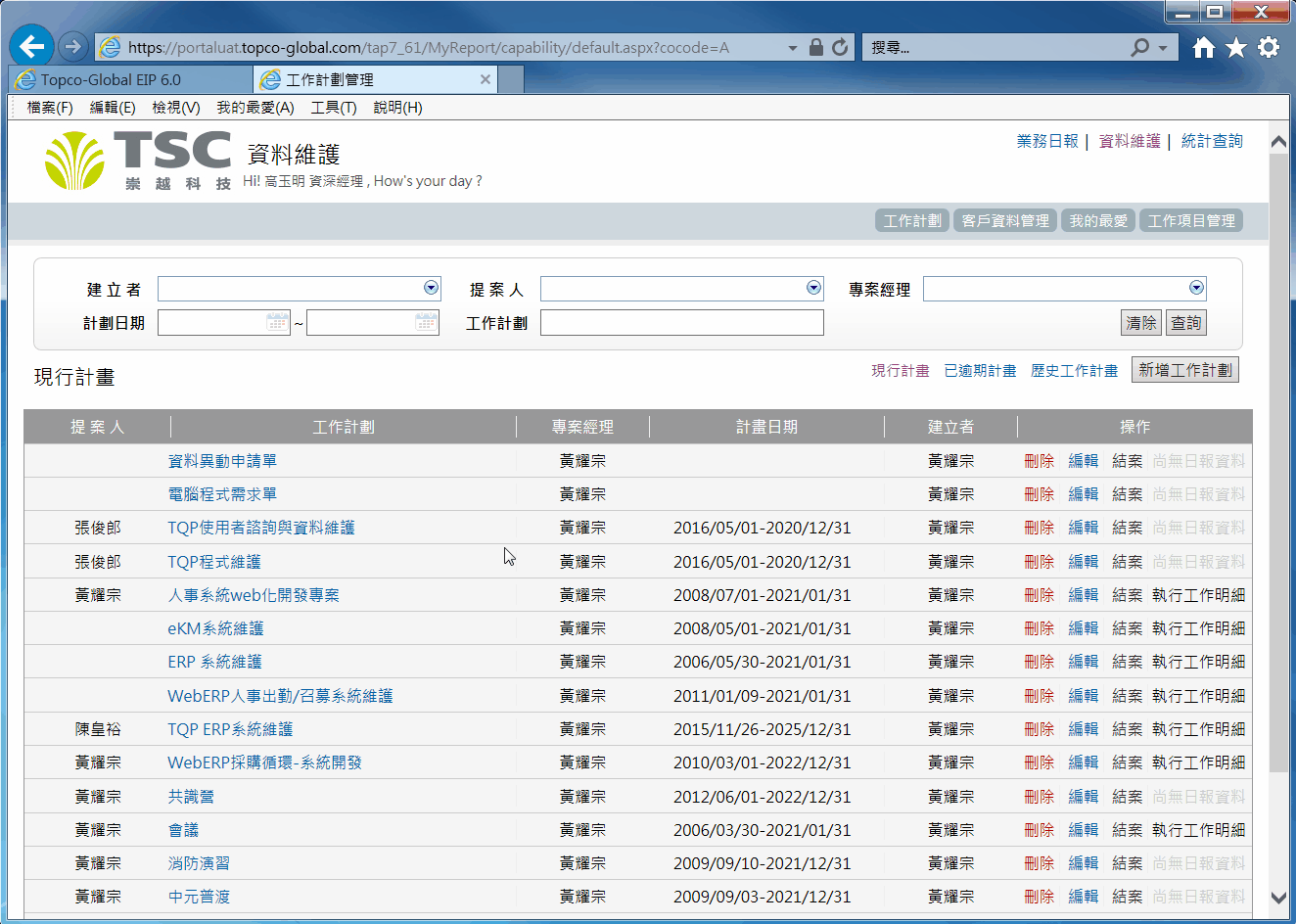Click the search magnifier icon
This screenshot has width=1296, height=924.
1139,47
